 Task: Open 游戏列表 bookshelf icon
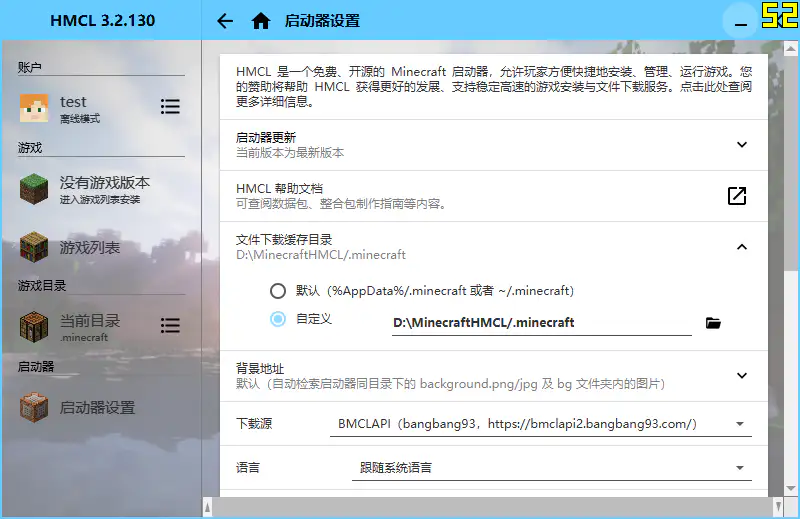34,248
